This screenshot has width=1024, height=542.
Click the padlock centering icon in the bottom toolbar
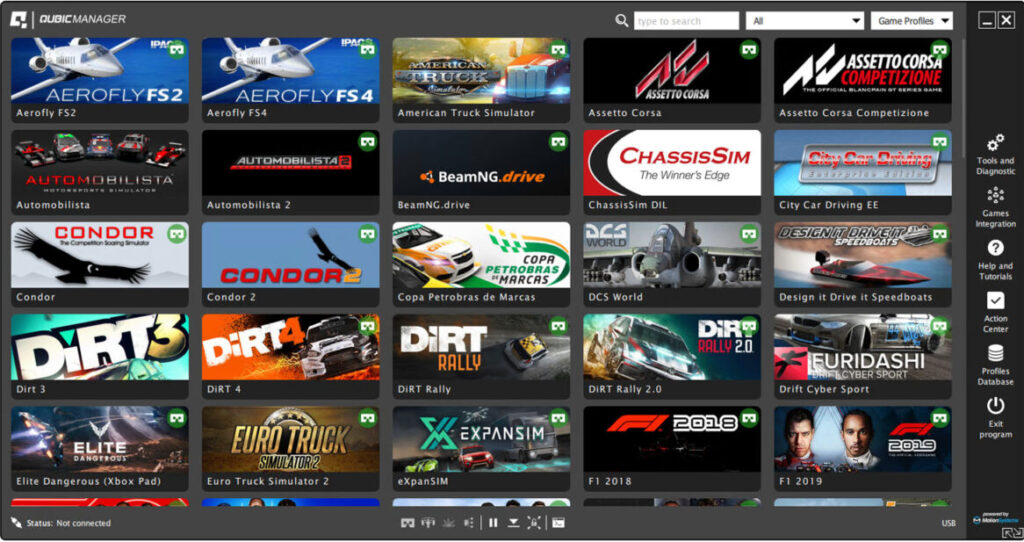tap(534, 523)
